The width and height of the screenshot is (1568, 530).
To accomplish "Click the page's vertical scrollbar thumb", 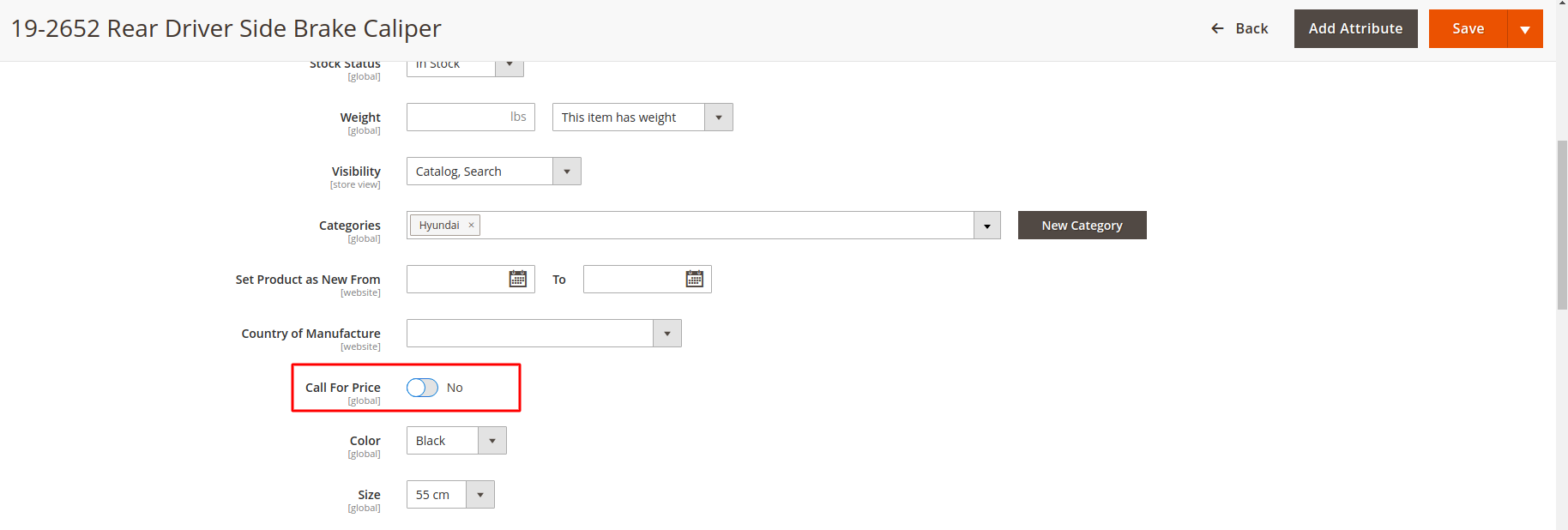I will tap(1562, 225).
